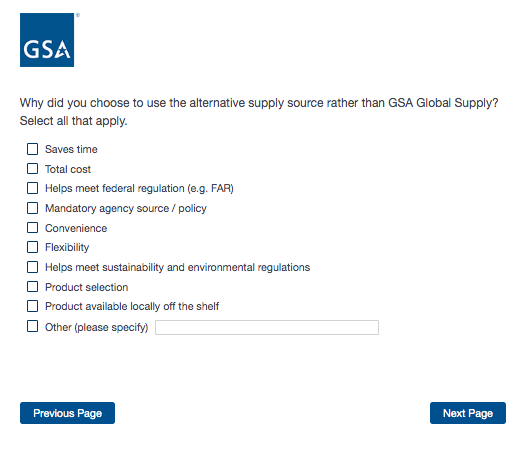Image resolution: width=522 pixels, height=449 pixels.
Task: Go to the Previous Page
Action: tap(67, 413)
